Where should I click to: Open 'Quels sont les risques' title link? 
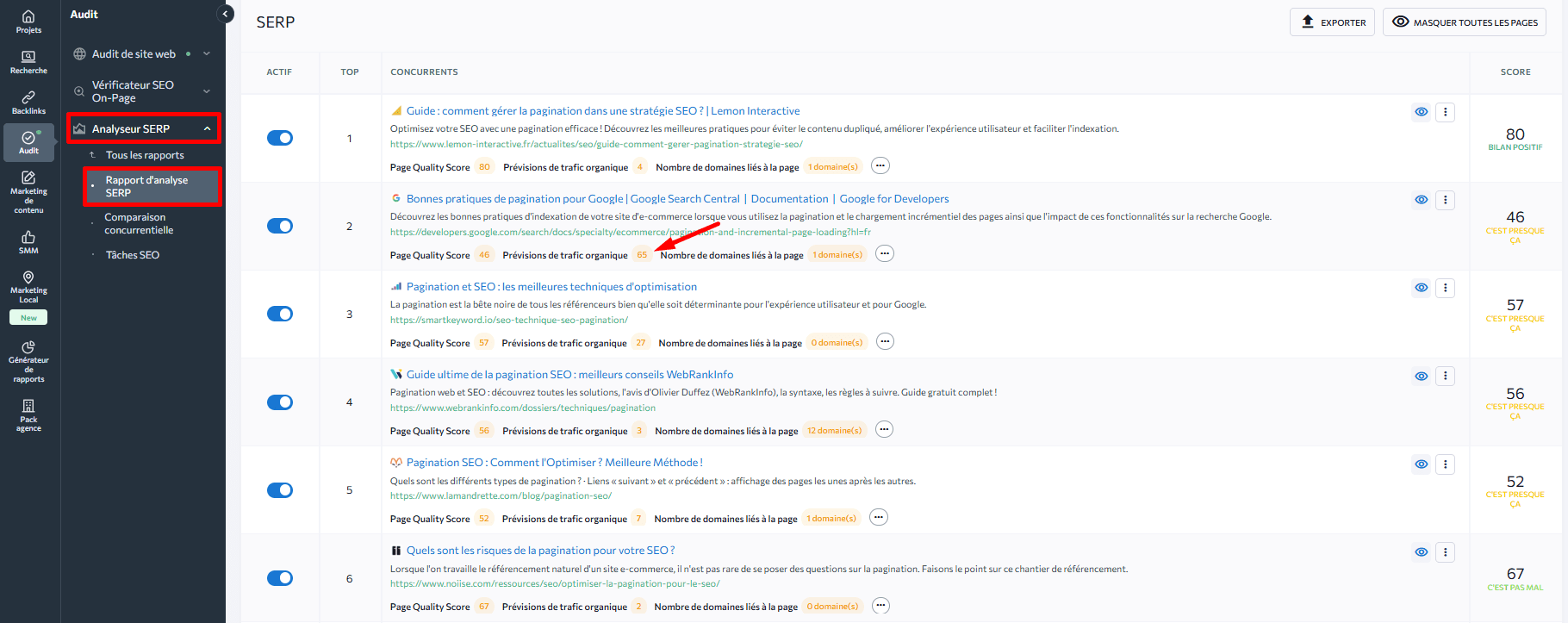(x=540, y=551)
